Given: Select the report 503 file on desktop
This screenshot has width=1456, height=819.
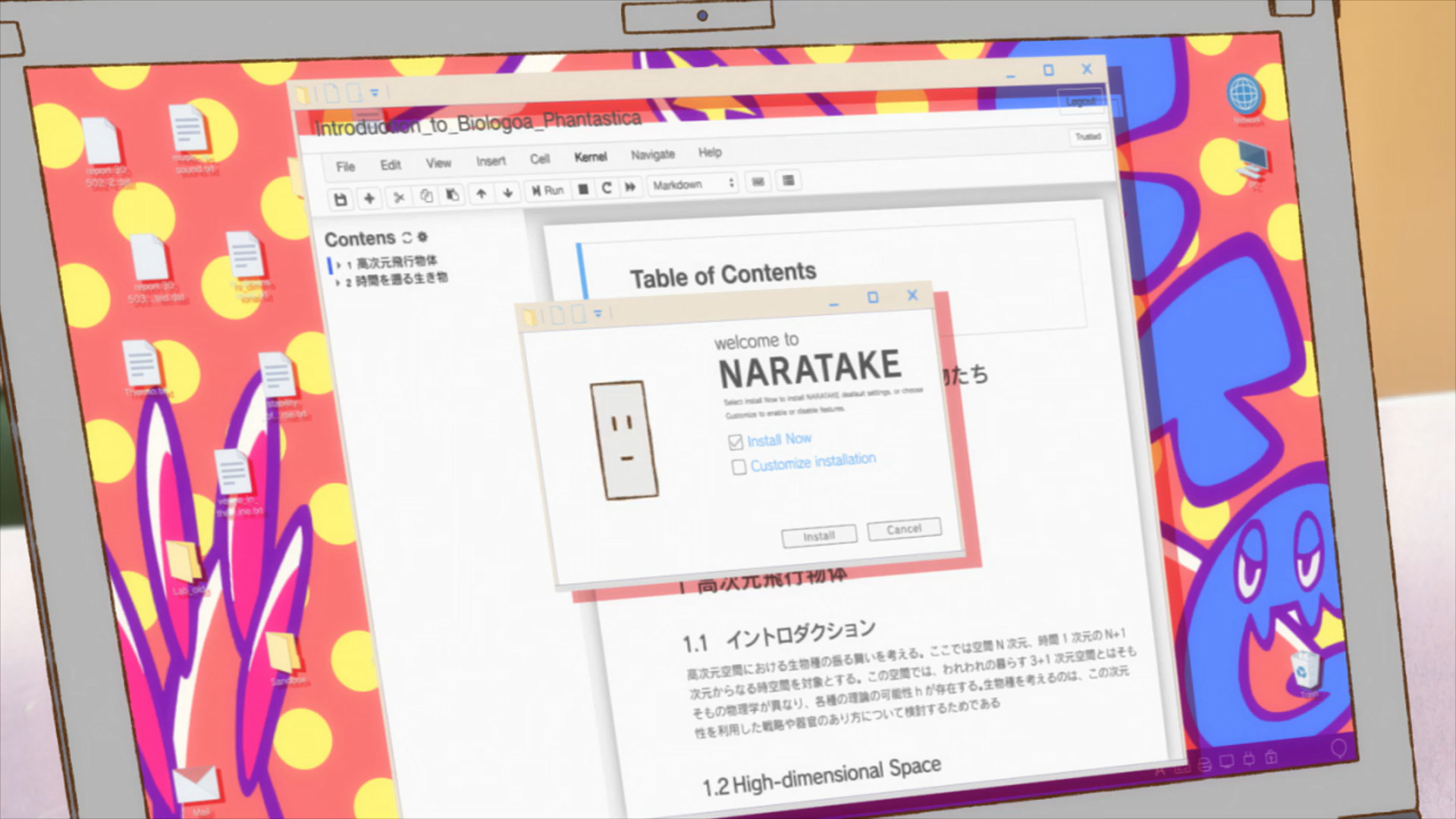Looking at the screenshot, I should 152,268.
